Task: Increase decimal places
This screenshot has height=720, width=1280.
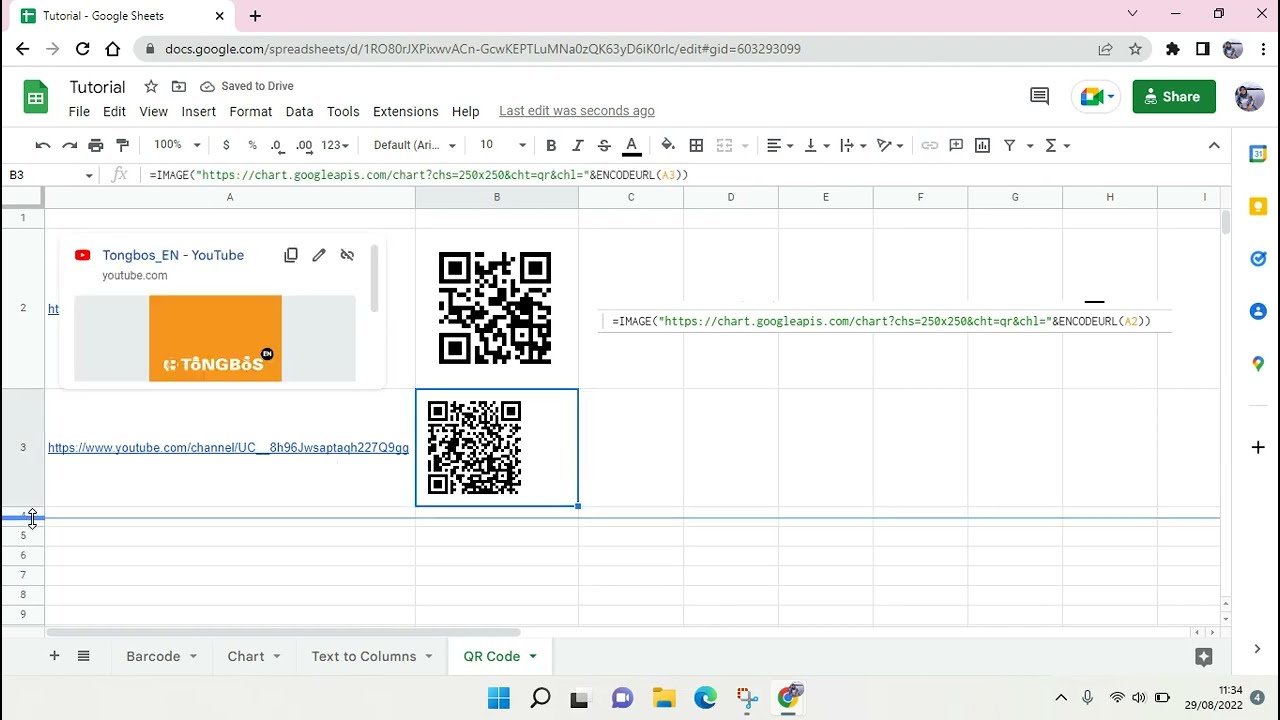Action: pyautogui.click(x=304, y=145)
